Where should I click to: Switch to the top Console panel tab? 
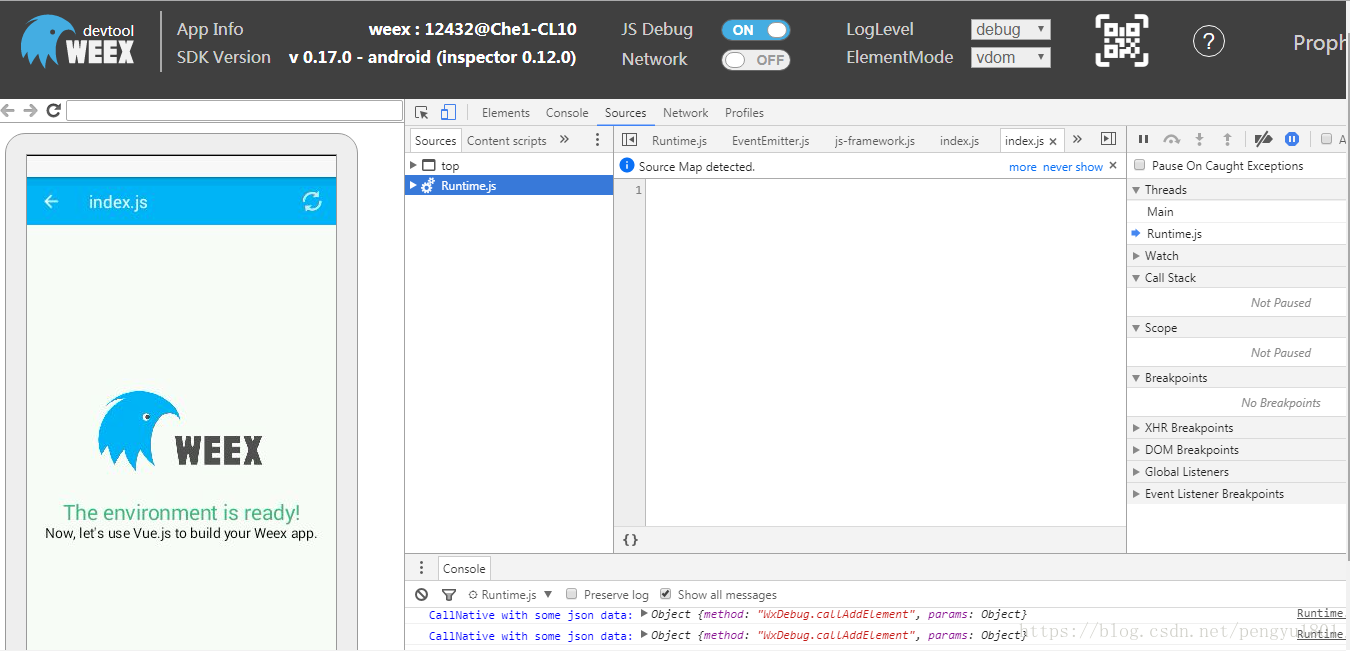pyautogui.click(x=567, y=113)
